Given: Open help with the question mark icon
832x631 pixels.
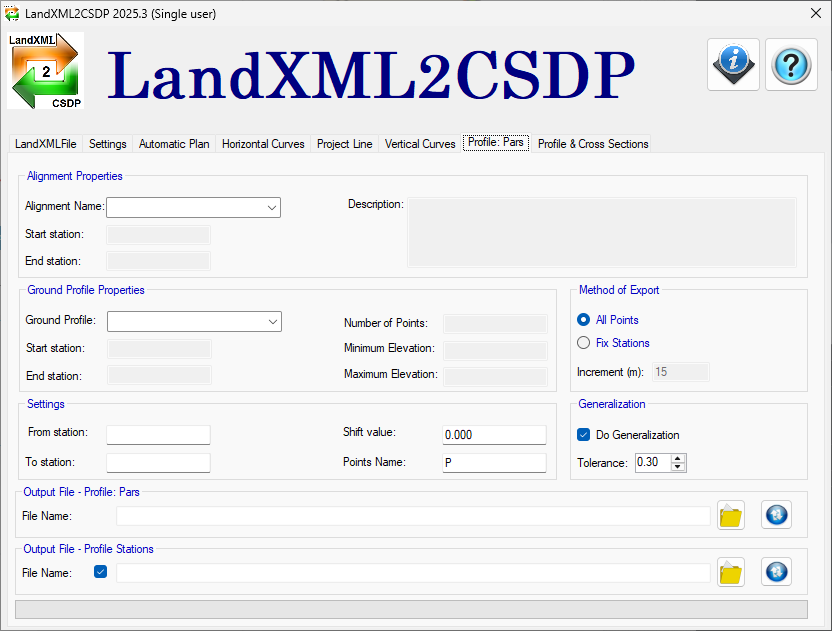Looking at the screenshot, I should click(x=790, y=64).
